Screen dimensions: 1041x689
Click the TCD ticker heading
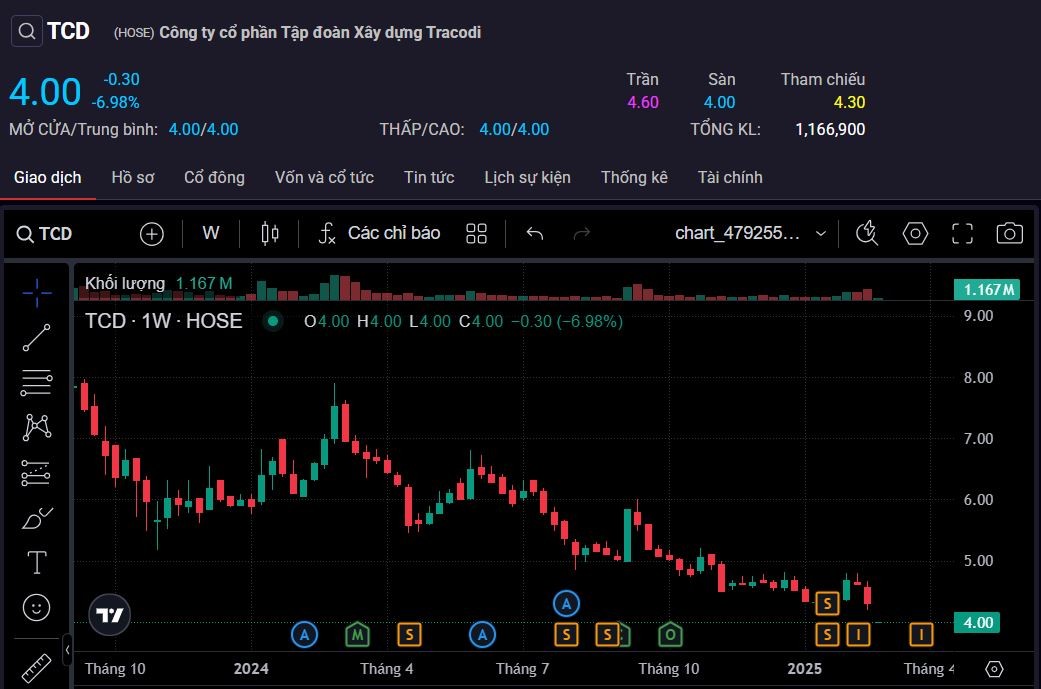(68, 31)
